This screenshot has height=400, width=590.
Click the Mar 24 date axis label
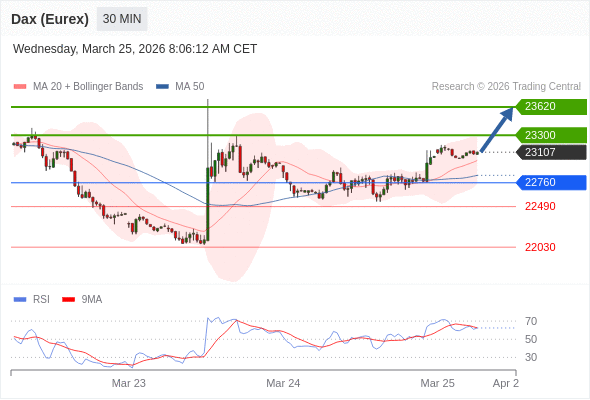pyautogui.click(x=283, y=383)
